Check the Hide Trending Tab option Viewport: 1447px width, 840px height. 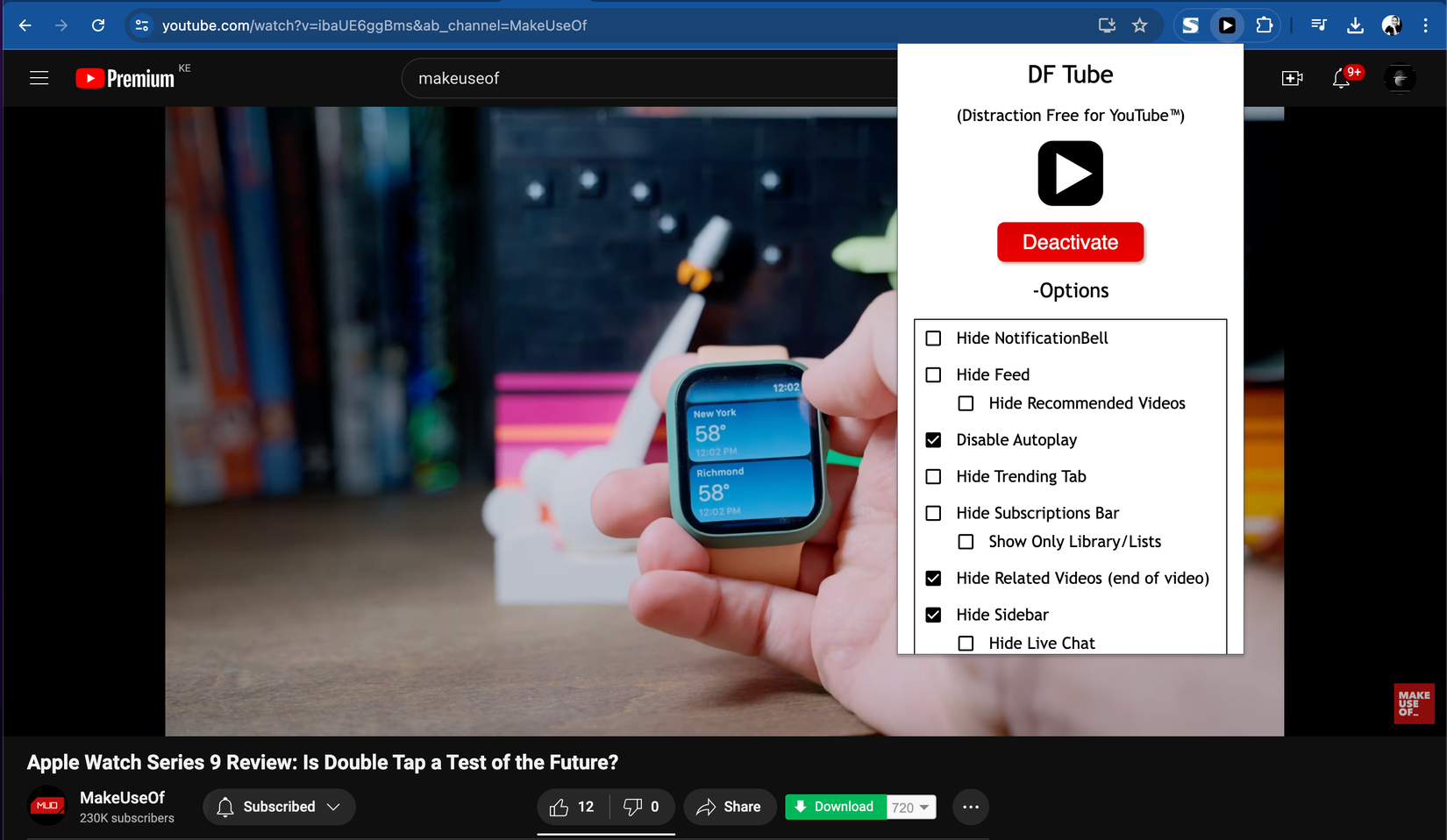[934, 477]
